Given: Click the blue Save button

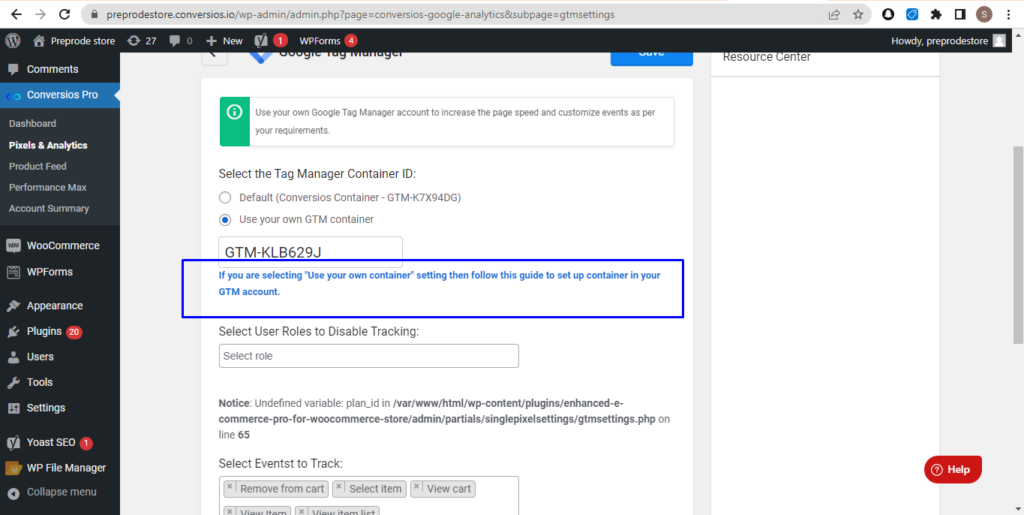Looking at the screenshot, I should point(651,56).
